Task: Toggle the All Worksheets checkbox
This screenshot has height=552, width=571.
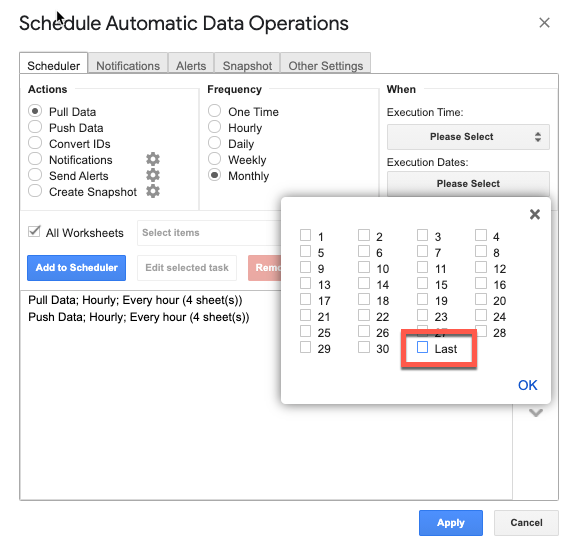Action: coord(34,232)
